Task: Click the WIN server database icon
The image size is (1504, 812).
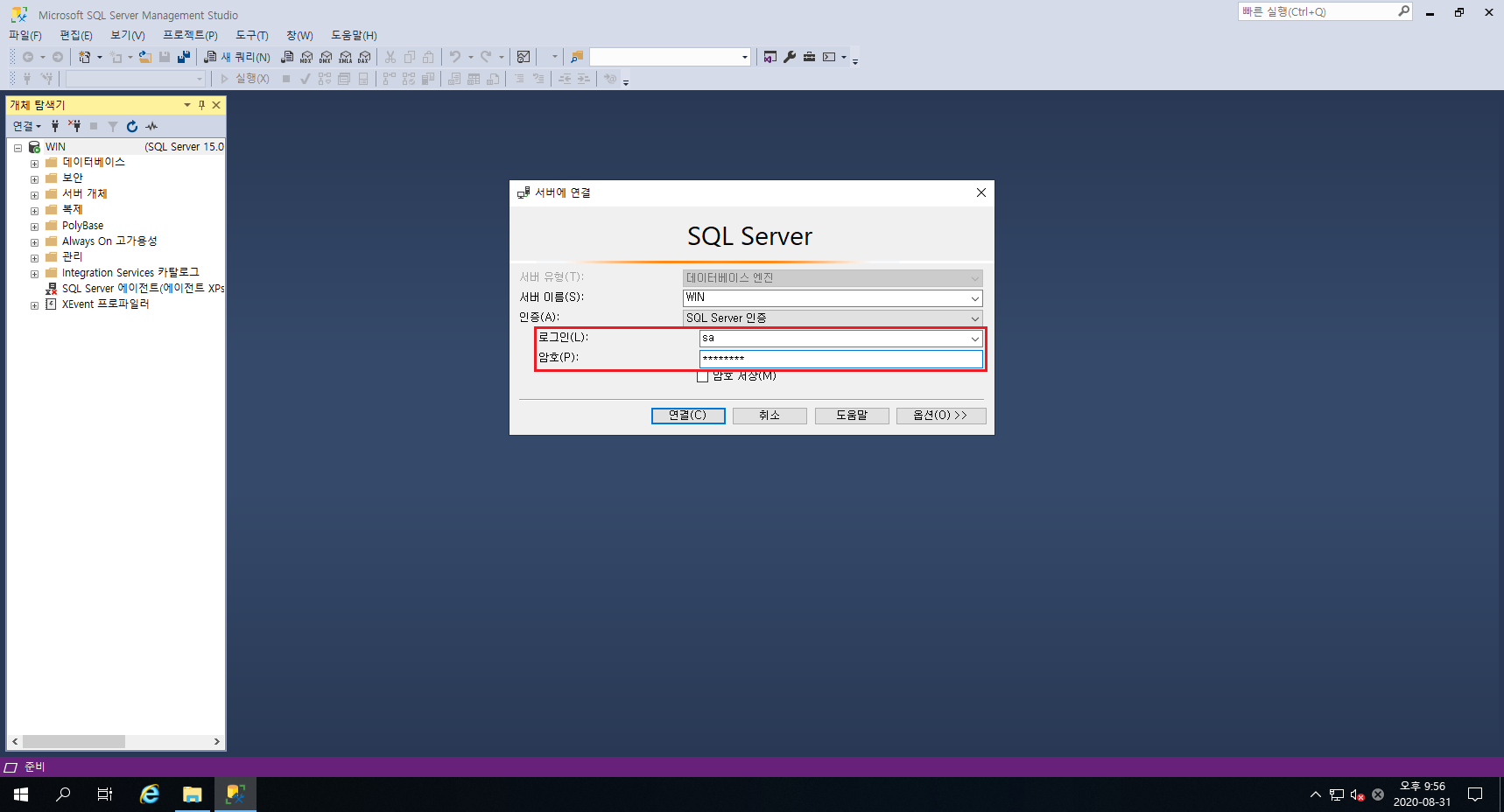Action: click(x=34, y=147)
